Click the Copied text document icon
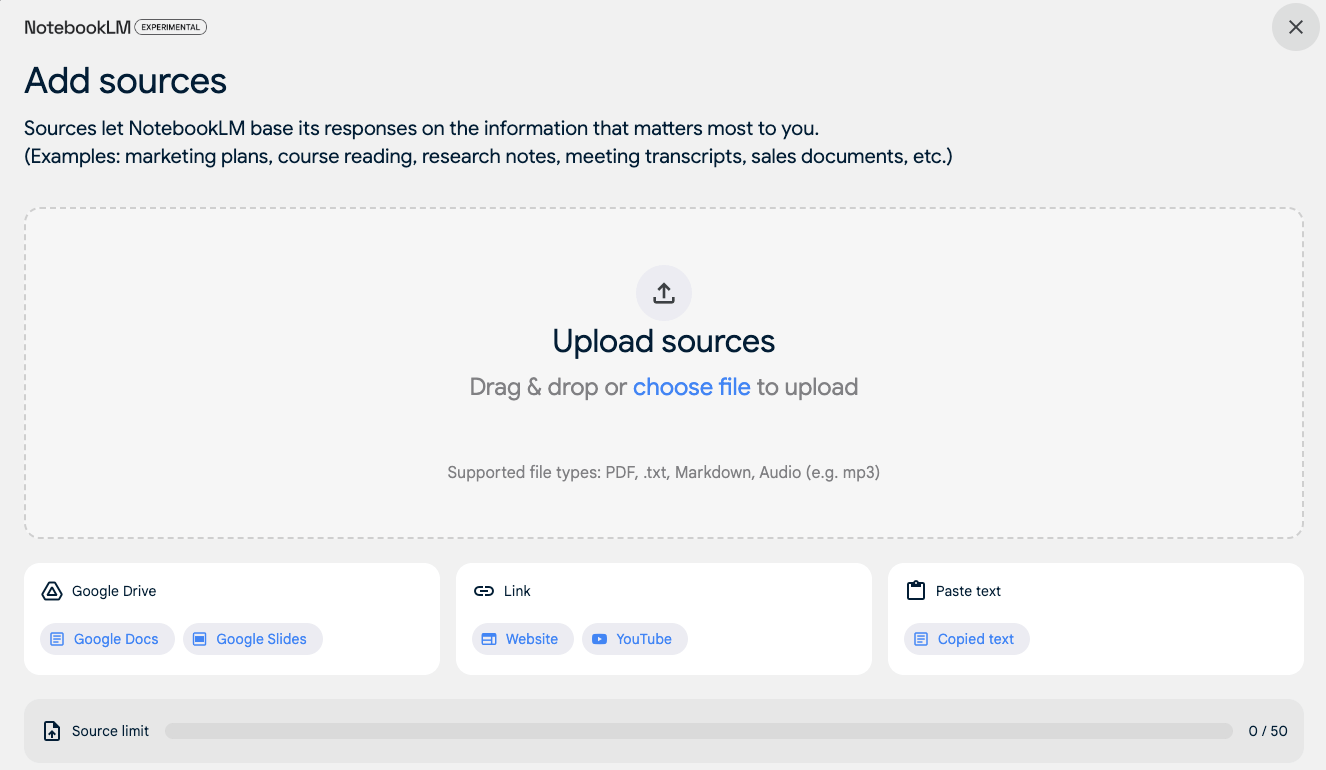Image resolution: width=1326 pixels, height=770 pixels. pos(922,639)
